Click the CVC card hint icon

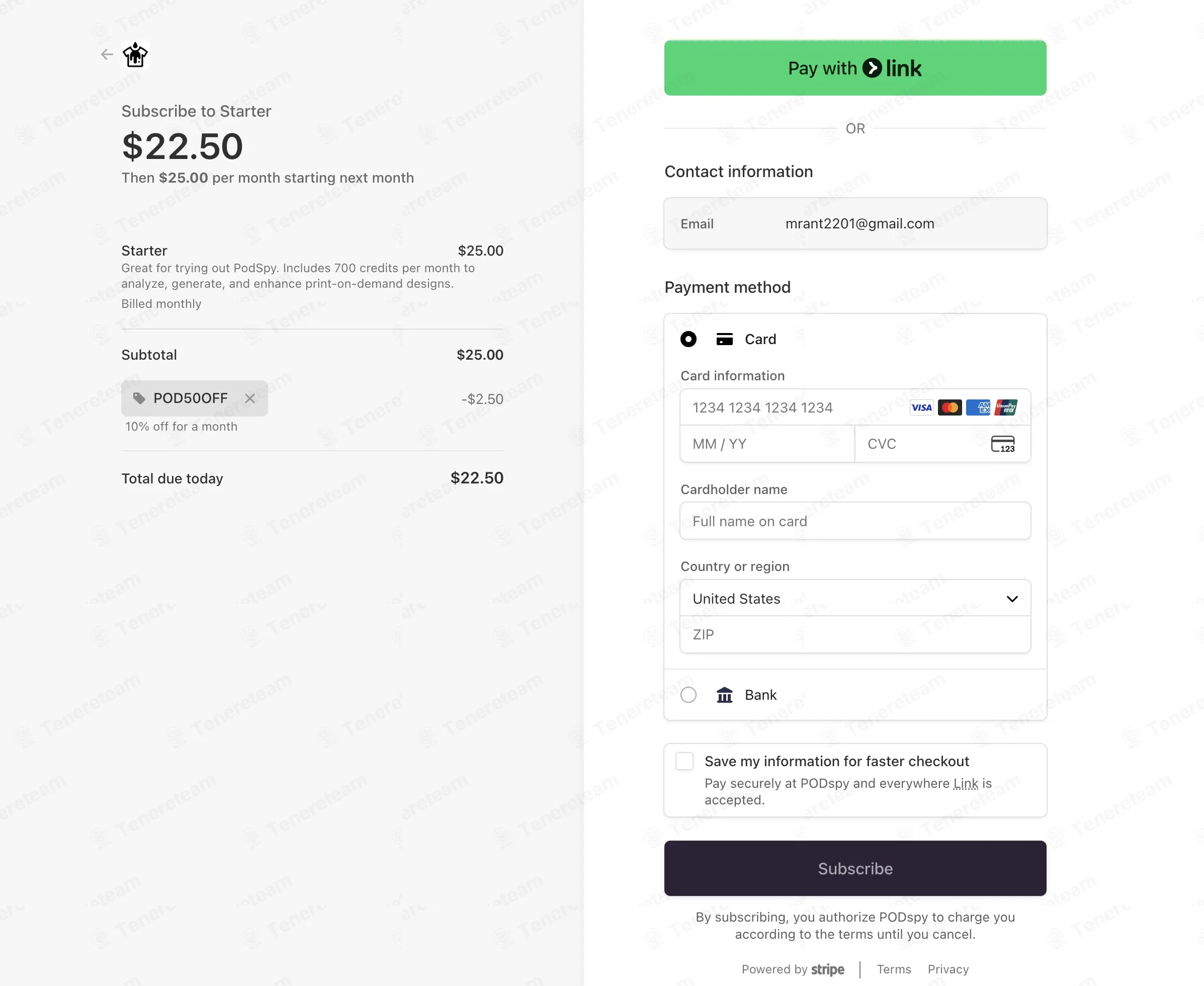pyautogui.click(x=1002, y=444)
